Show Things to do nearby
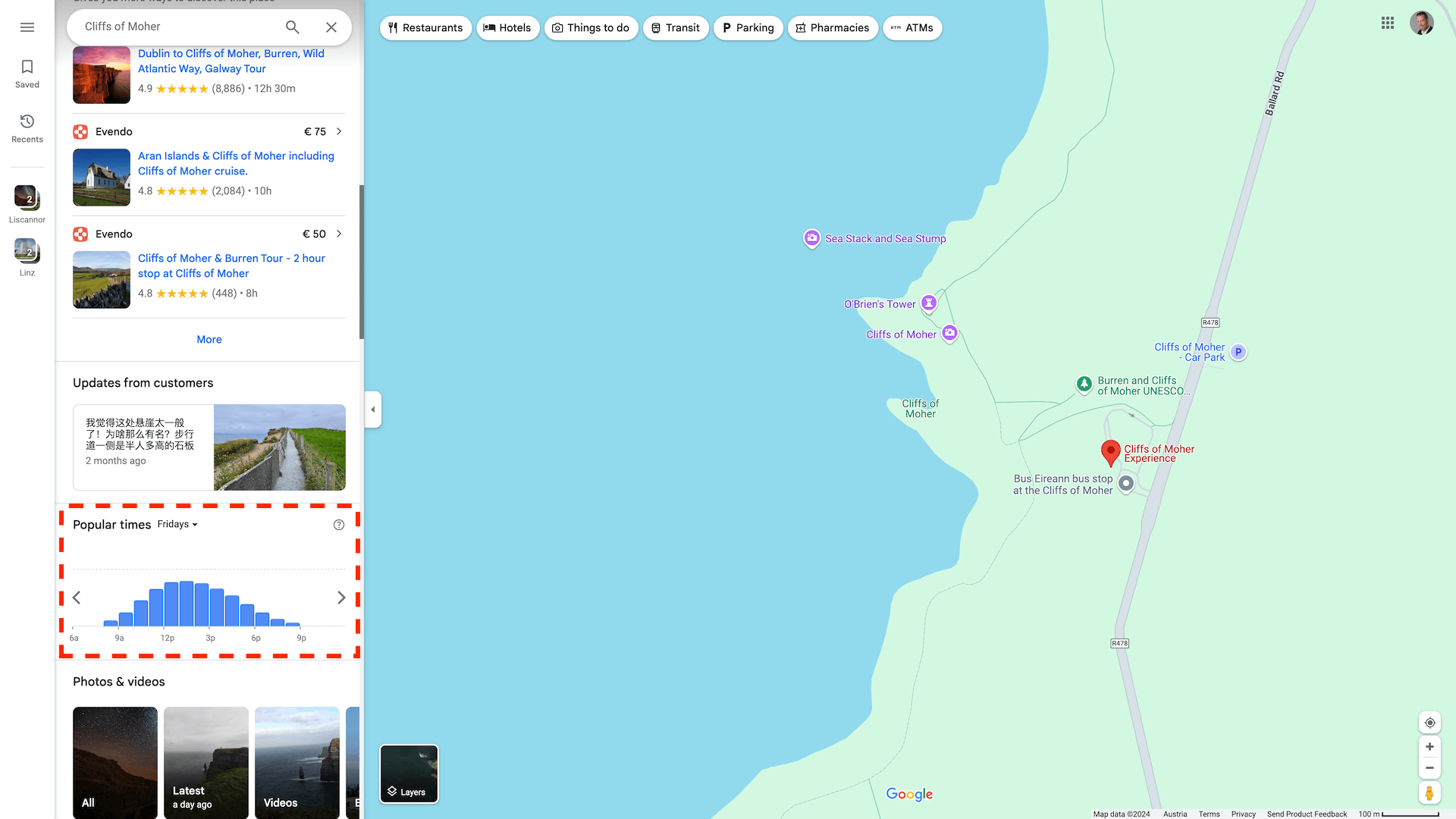The width and height of the screenshot is (1456, 819). tap(591, 28)
